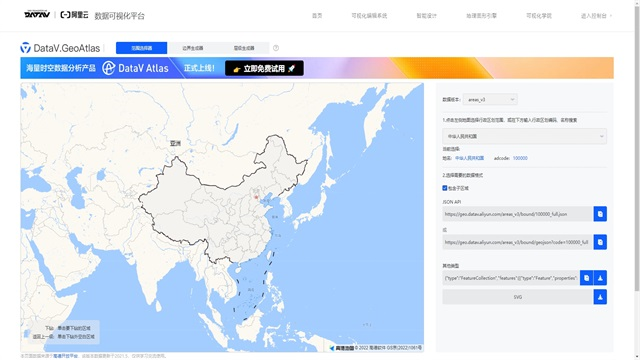Select the 范围选择器 tab
The width and height of the screenshot is (640, 360).
click(141, 48)
